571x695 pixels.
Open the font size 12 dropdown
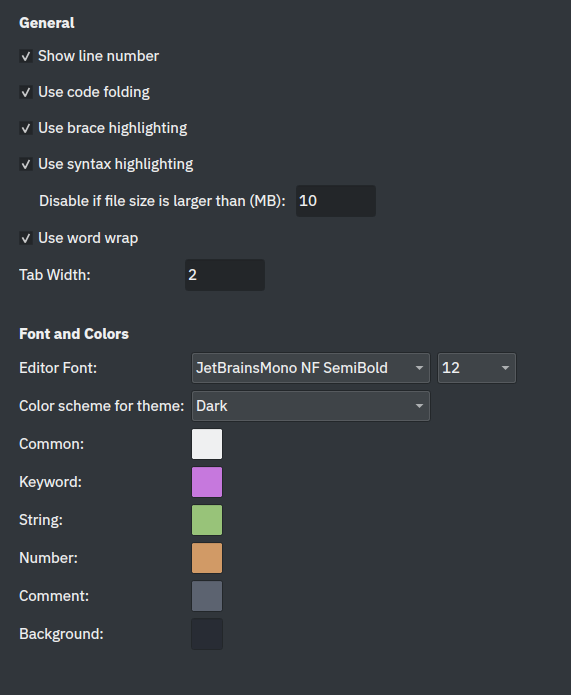click(x=477, y=368)
